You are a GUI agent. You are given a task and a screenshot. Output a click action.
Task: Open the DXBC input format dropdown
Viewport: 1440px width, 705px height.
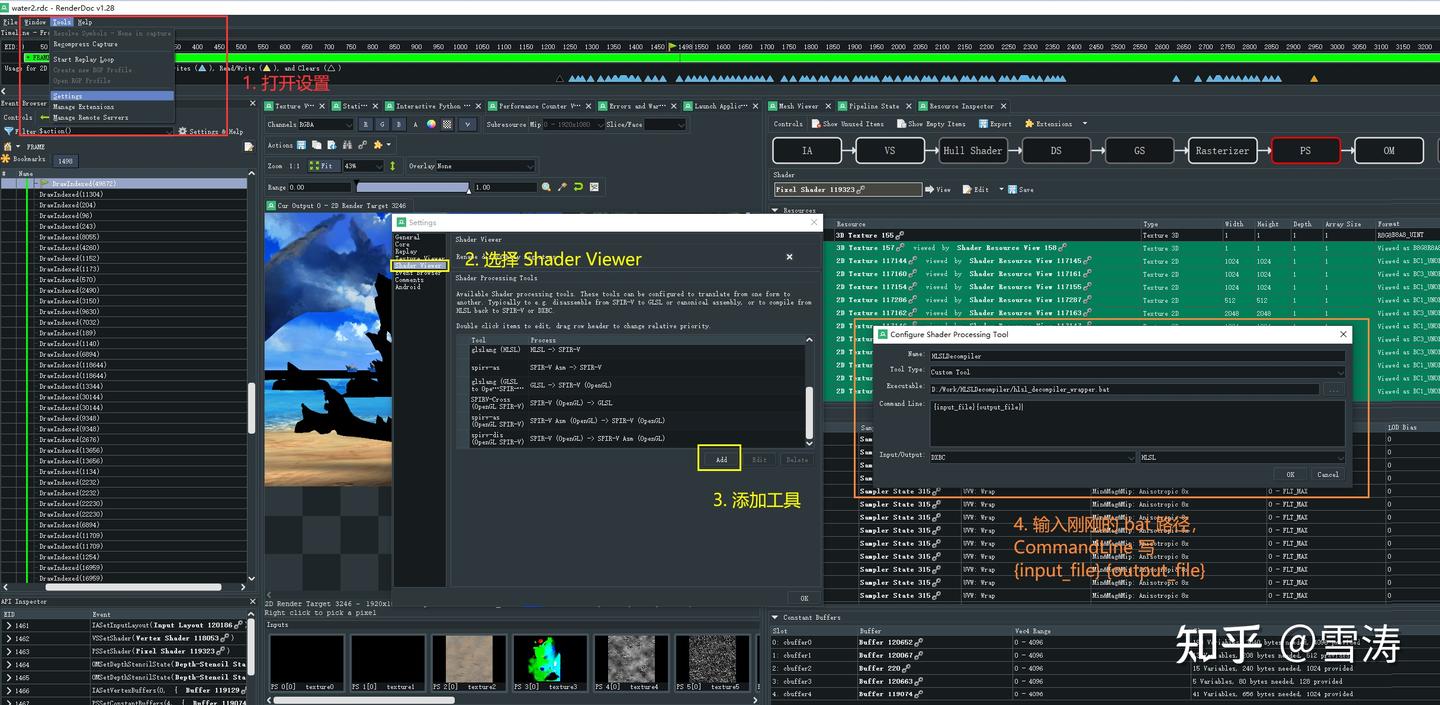(1032, 457)
